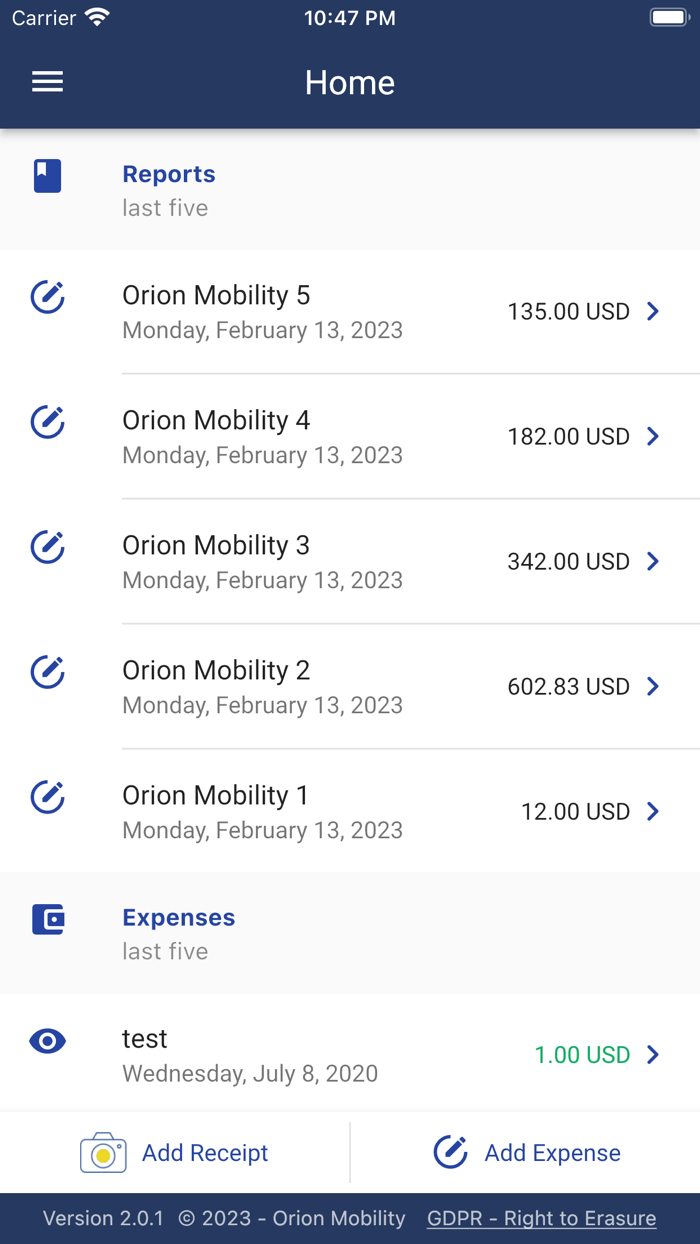The image size is (700, 1244).
Task: Click the Expenses card icon
Action: point(47,918)
